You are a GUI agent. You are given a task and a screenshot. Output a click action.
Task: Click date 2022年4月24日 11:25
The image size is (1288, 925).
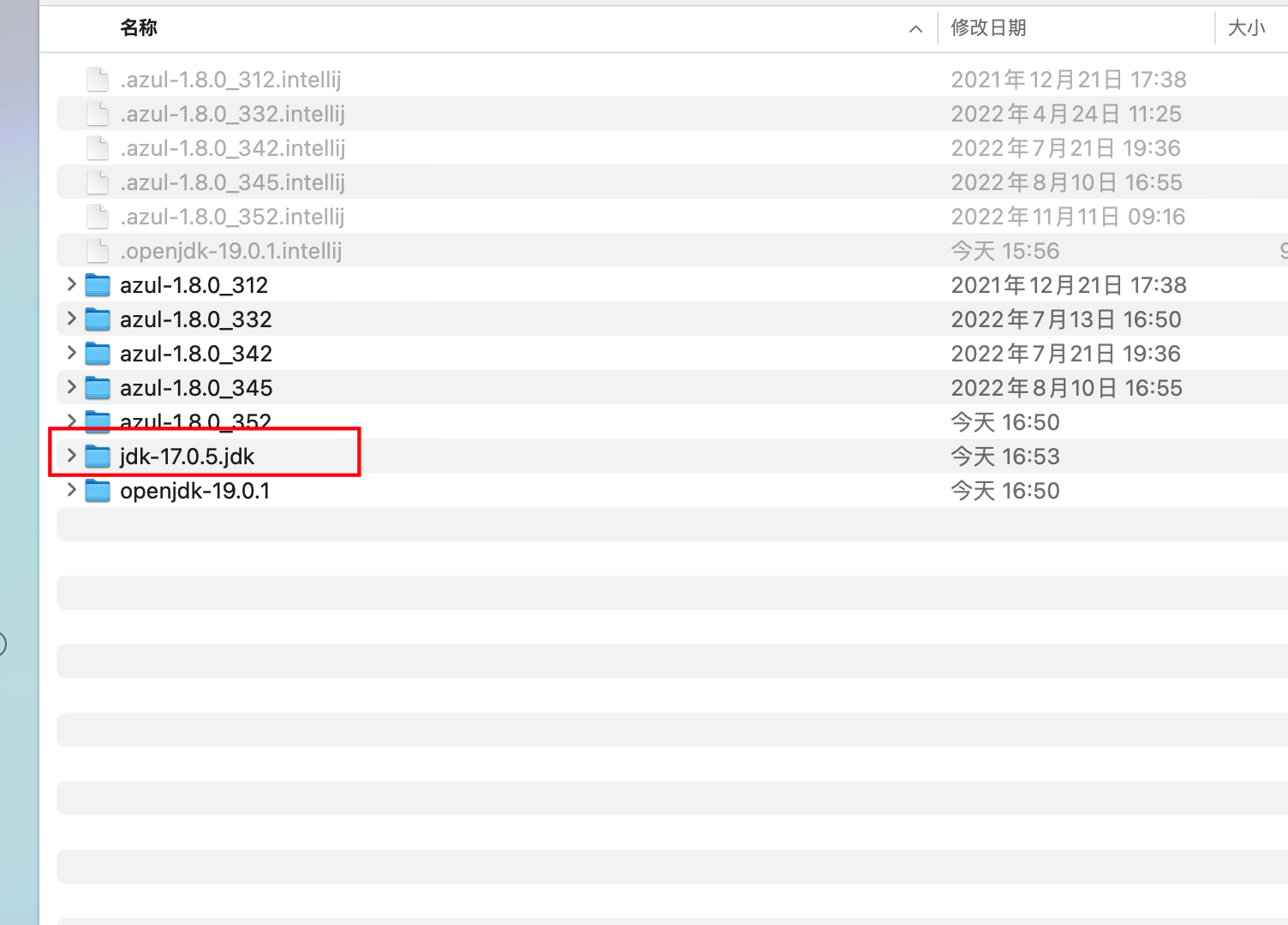click(x=1066, y=114)
